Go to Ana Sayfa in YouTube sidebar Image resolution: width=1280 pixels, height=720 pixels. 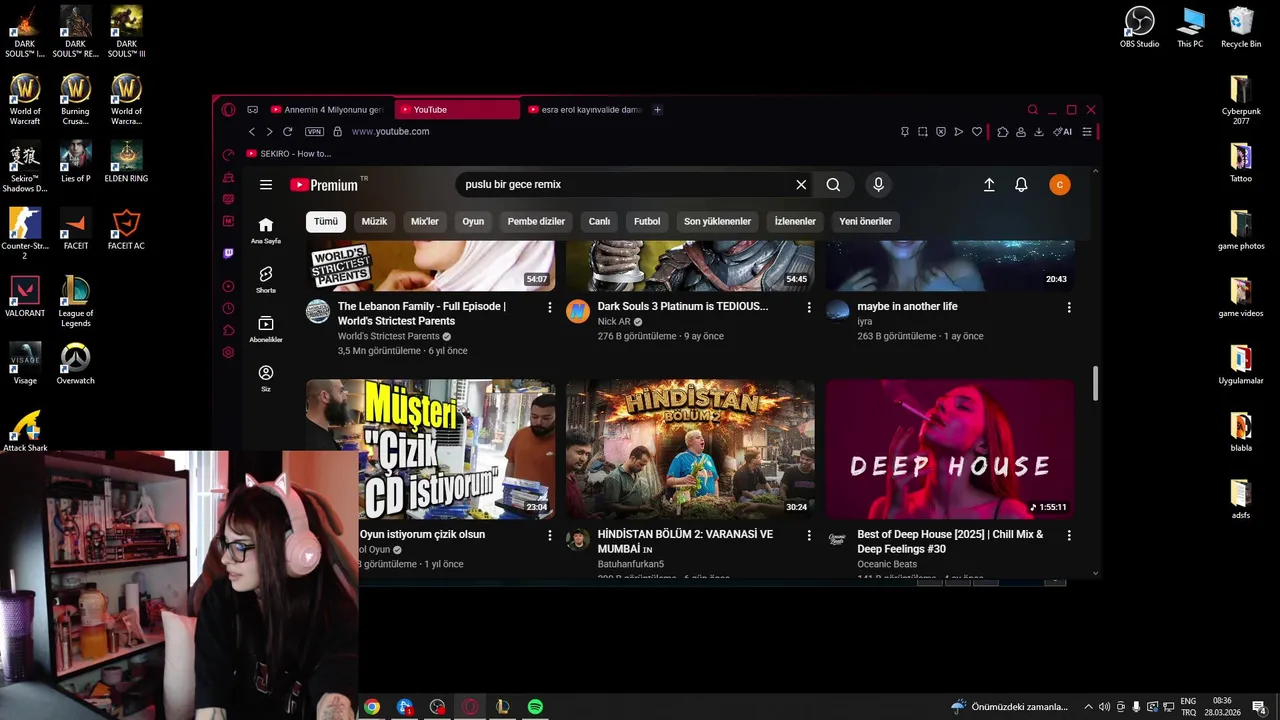point(266,230)
